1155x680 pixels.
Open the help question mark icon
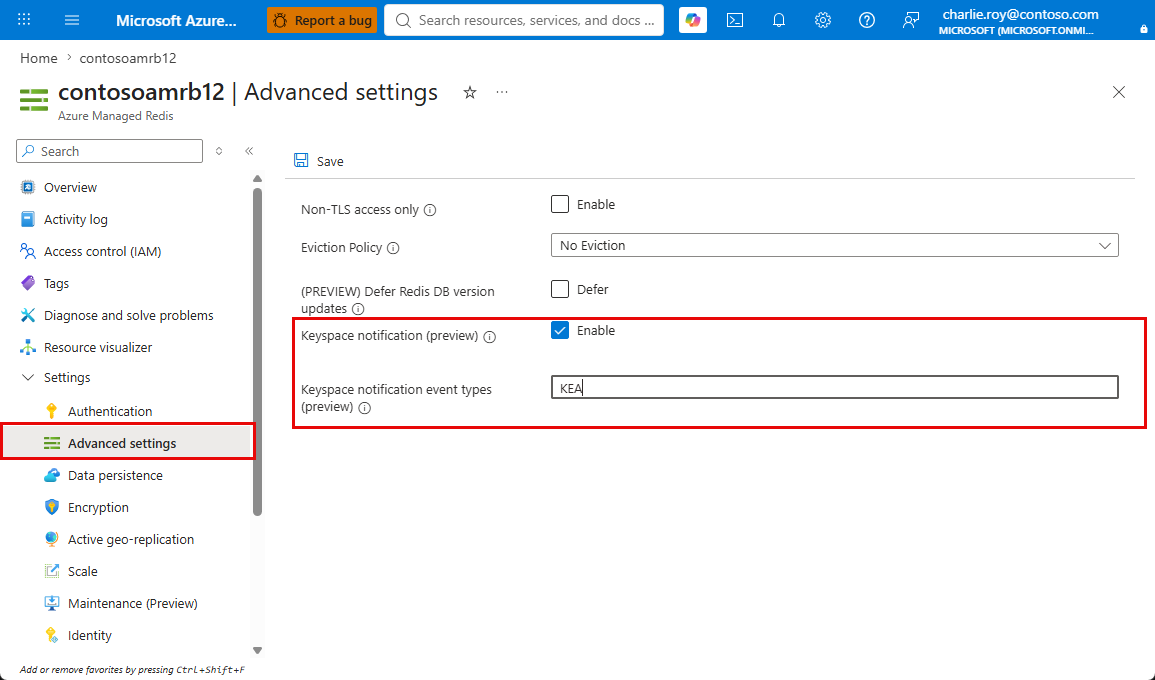(867, 20)
